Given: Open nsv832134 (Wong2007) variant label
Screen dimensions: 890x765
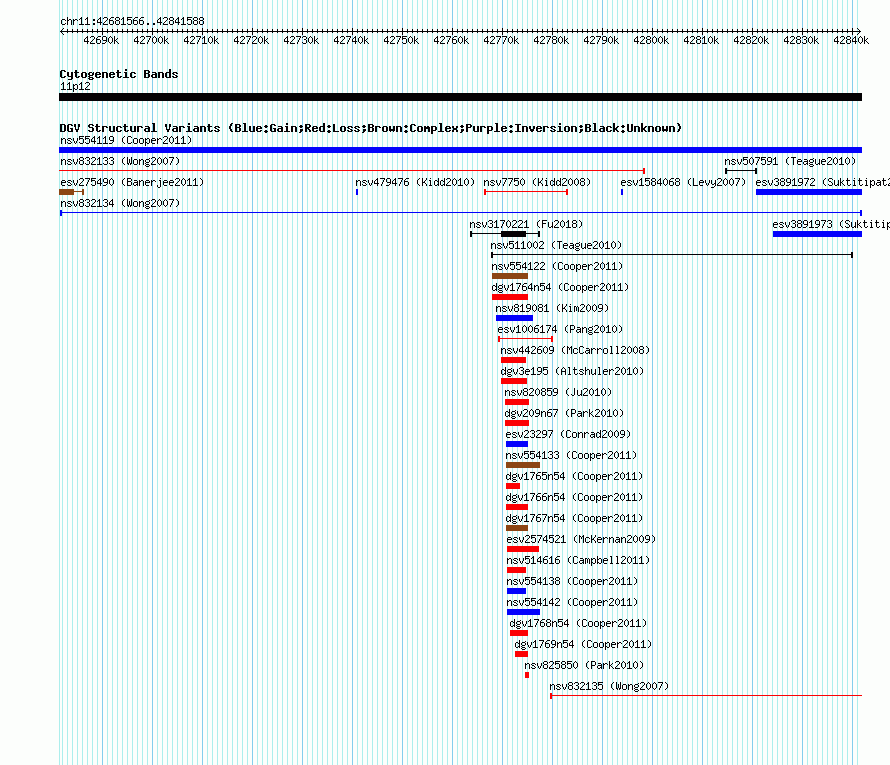Looking at the screenshot, I should click(x=120, y=203).
